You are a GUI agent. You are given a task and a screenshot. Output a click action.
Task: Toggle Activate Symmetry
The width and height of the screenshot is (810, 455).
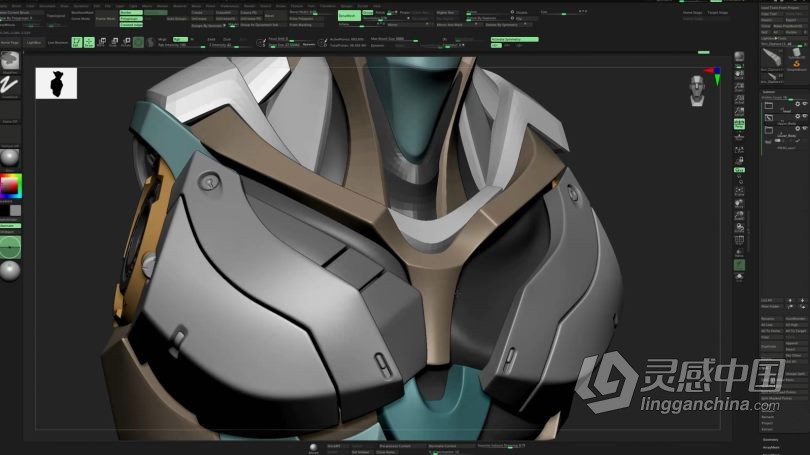click(515, 39)
